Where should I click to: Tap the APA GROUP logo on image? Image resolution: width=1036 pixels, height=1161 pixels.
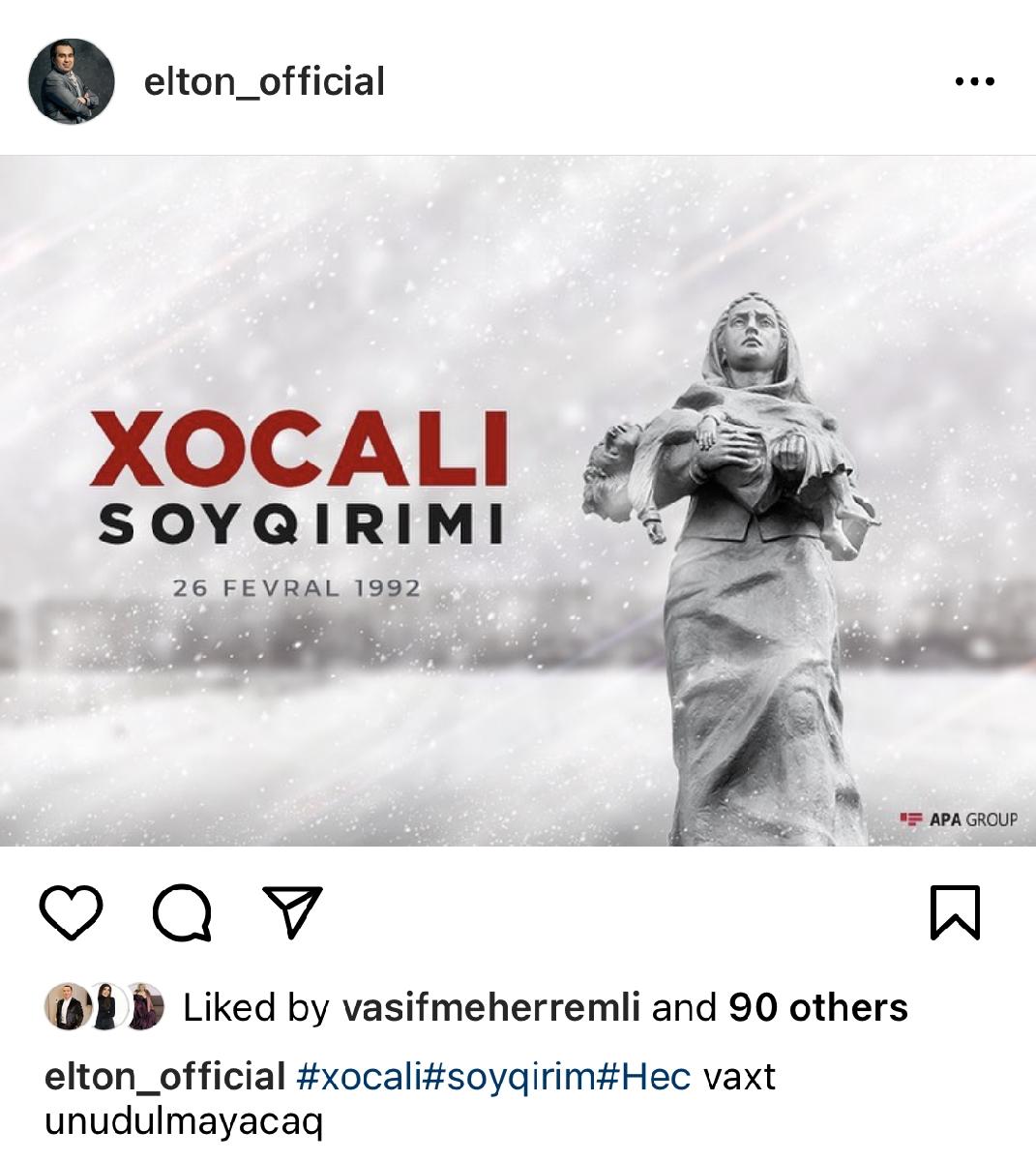tap(959, 819)
